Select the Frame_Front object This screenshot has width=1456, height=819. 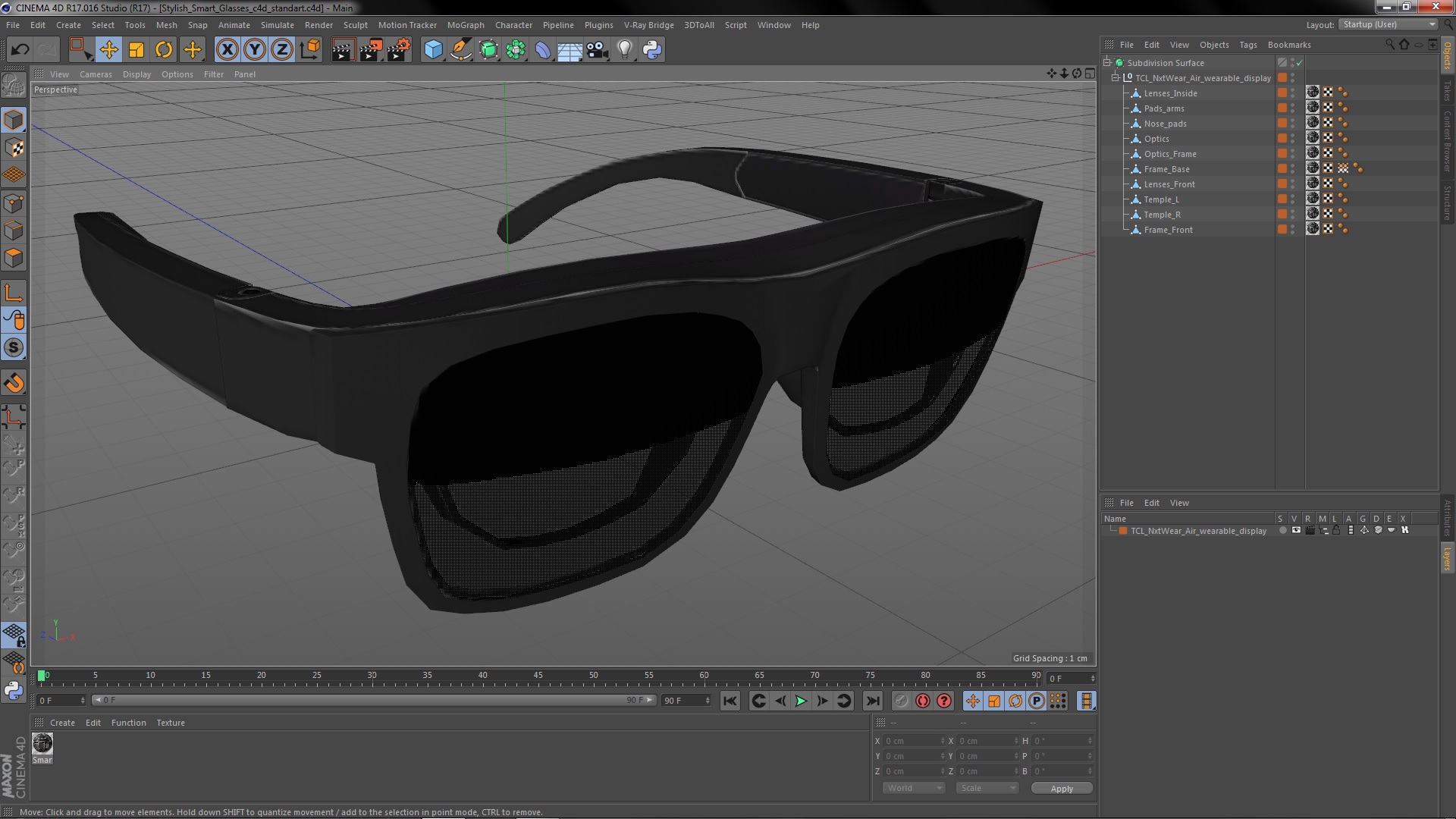tap(1168, 230)
